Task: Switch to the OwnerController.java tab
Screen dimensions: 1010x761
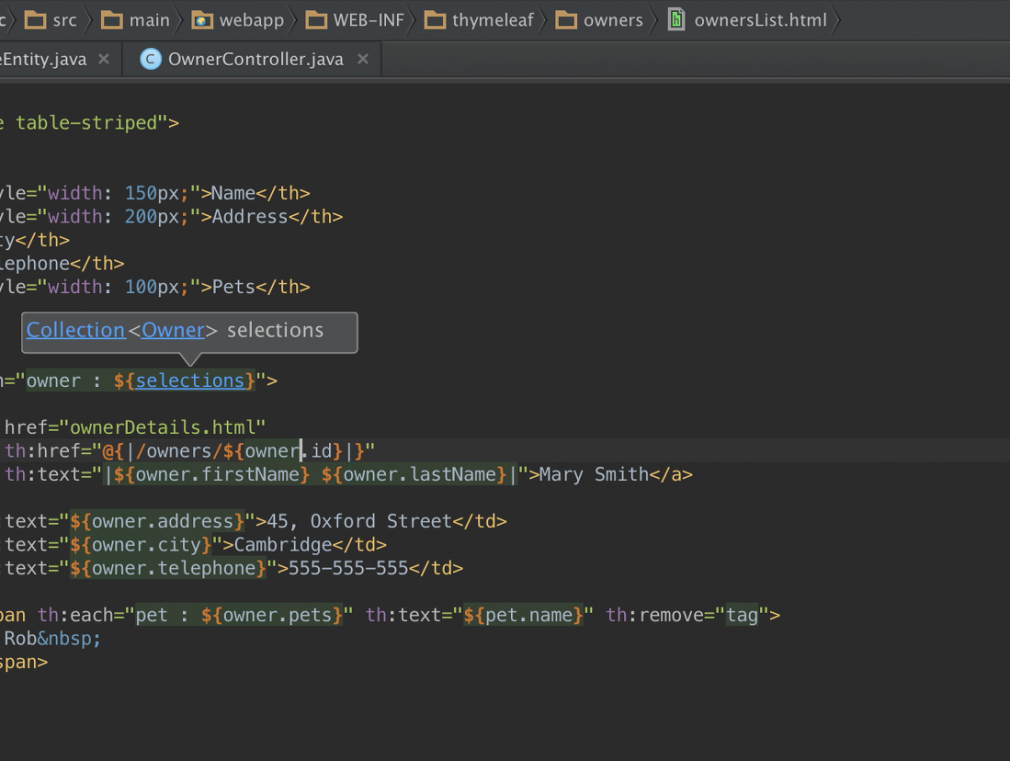Action: (x=252, y=59)
